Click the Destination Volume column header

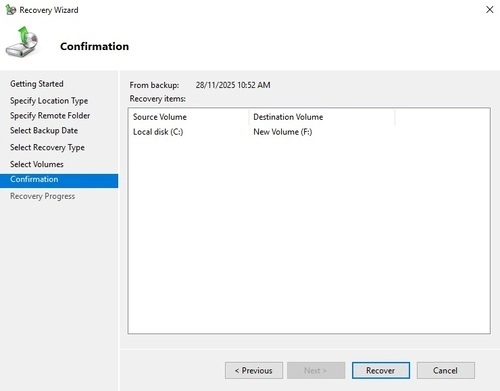click(x=322, y=117)
